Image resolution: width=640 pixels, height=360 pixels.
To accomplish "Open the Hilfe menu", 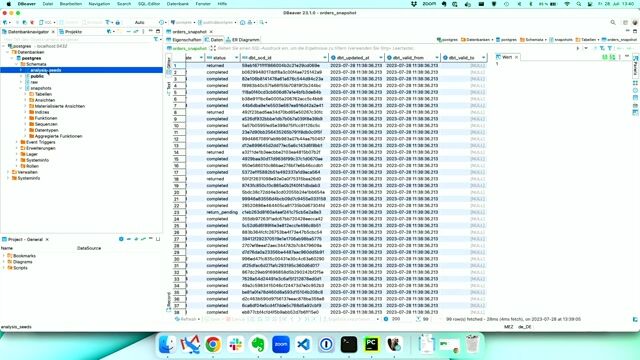I will (x=222, y=4).
